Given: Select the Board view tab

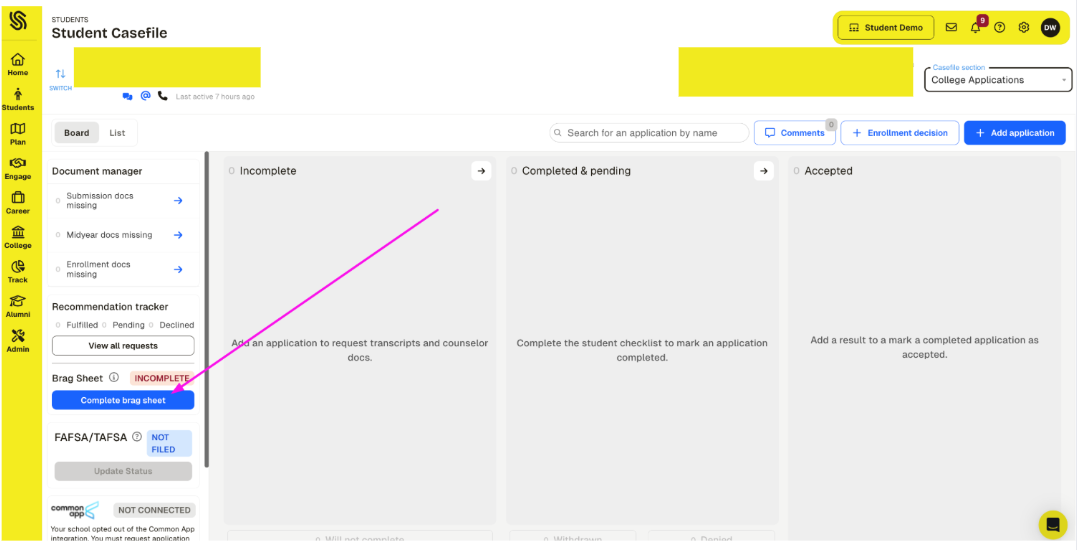Looking at the screenshot, I should tap(77, 133).
